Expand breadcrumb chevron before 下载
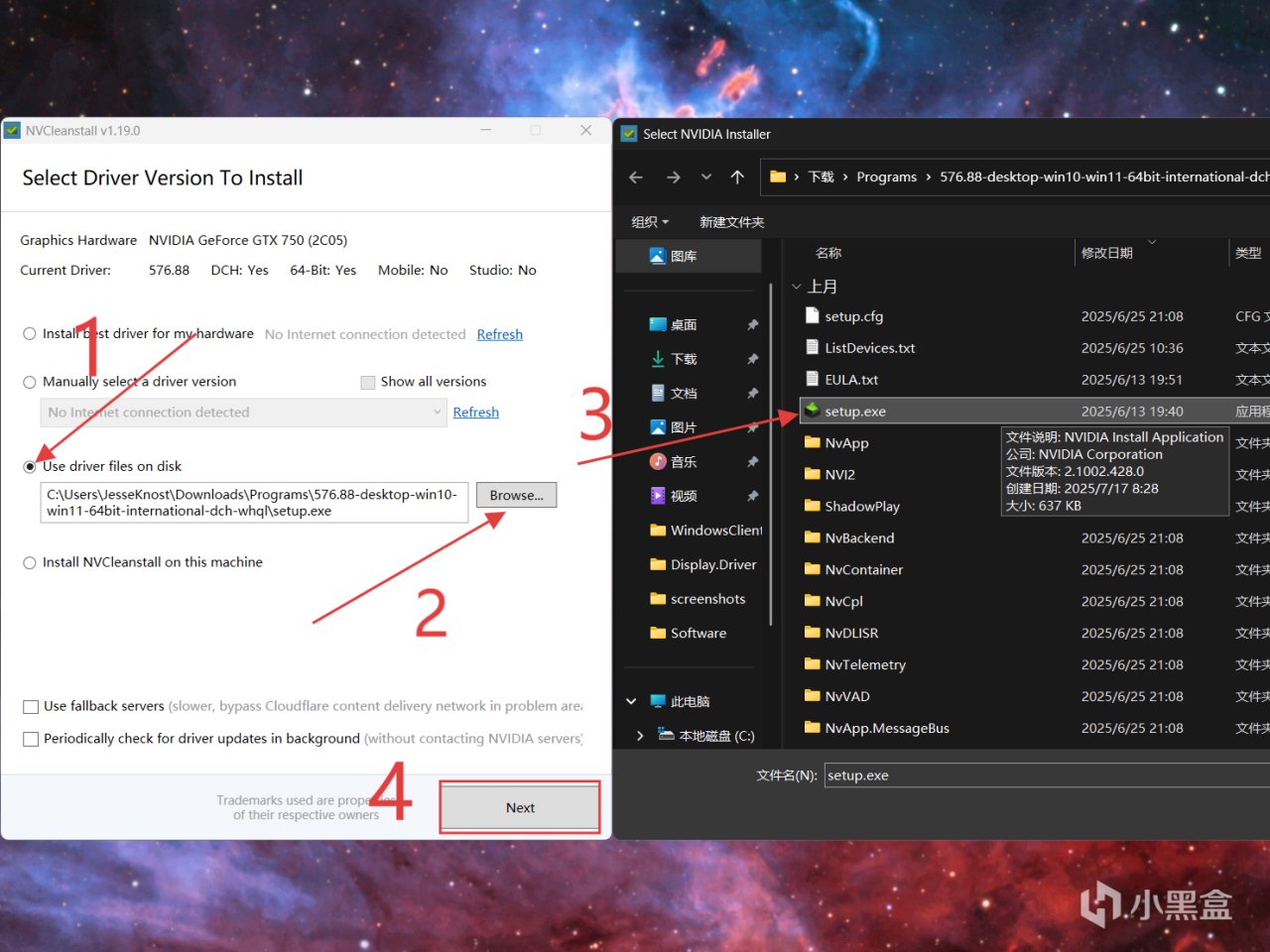The image size is (1270, 952). (x=797, y=178)
